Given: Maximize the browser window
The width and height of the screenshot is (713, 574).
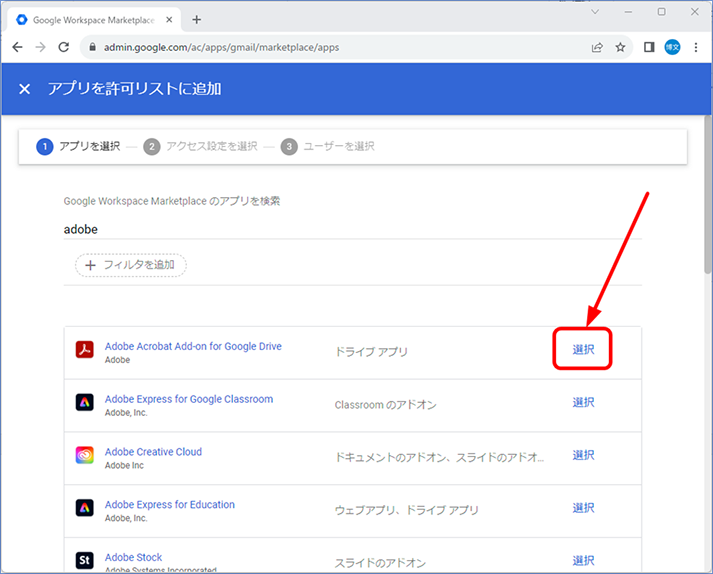Looking at the screenshot, I should 662,12.
